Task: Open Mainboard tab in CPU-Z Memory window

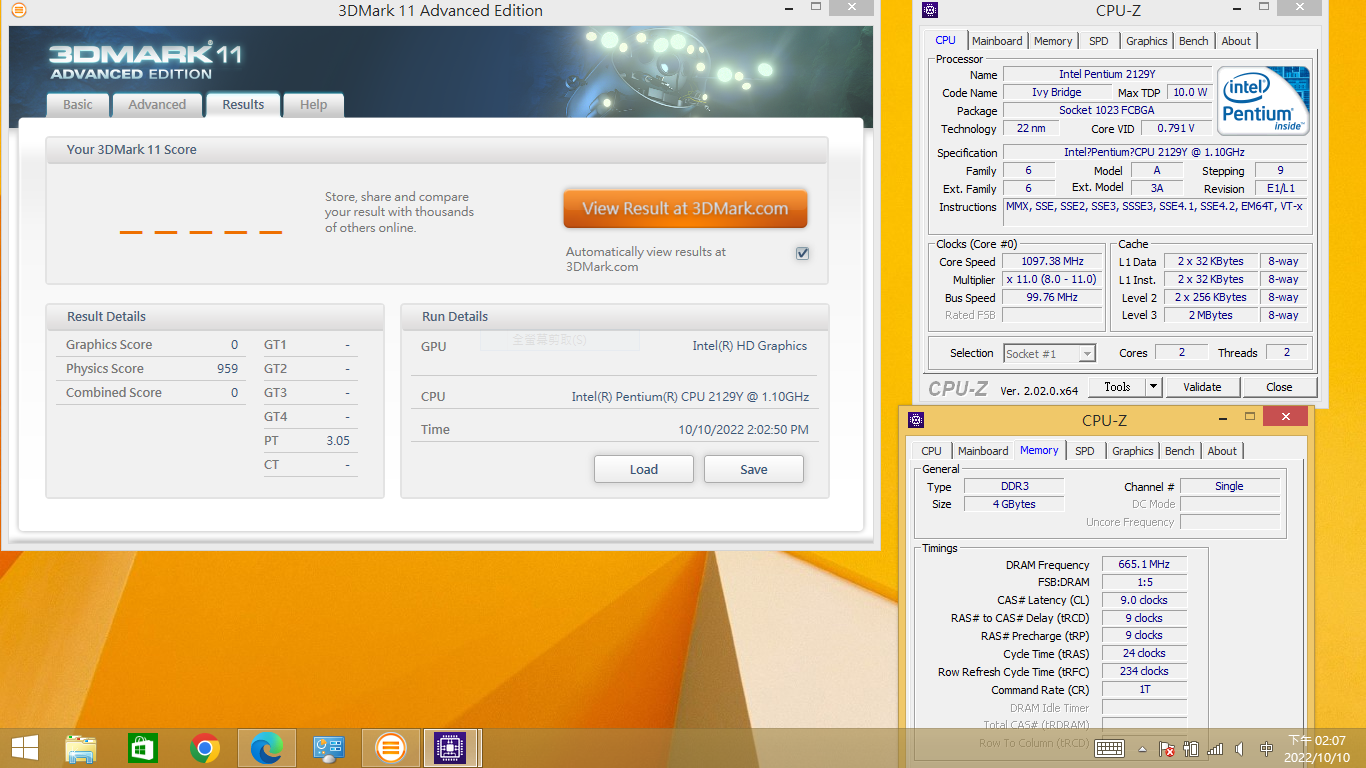Action: click(983, 451)
